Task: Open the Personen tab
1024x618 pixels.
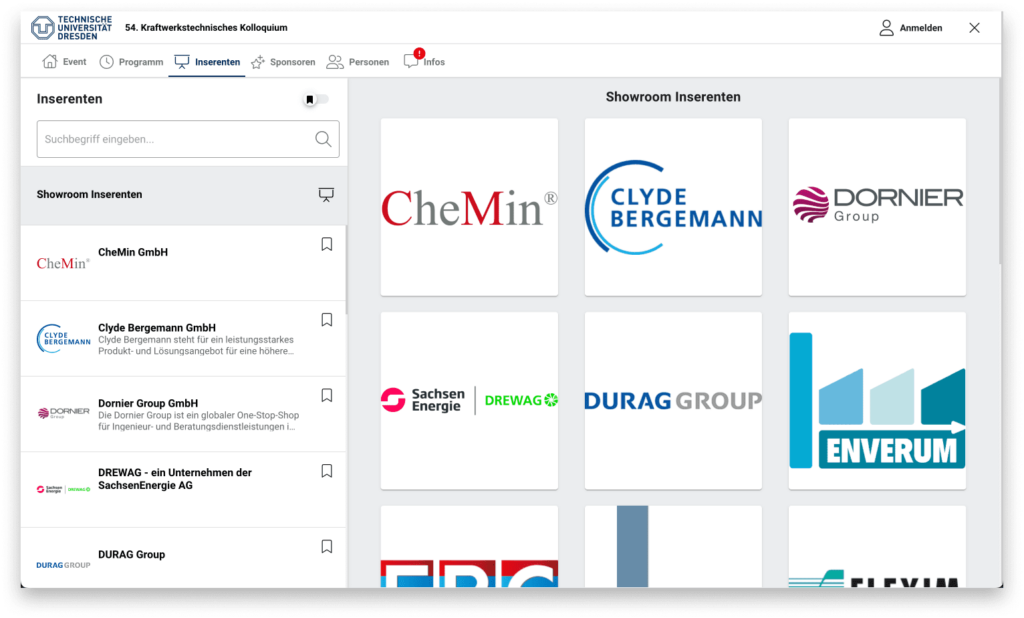Action: [x=358, y=62]
